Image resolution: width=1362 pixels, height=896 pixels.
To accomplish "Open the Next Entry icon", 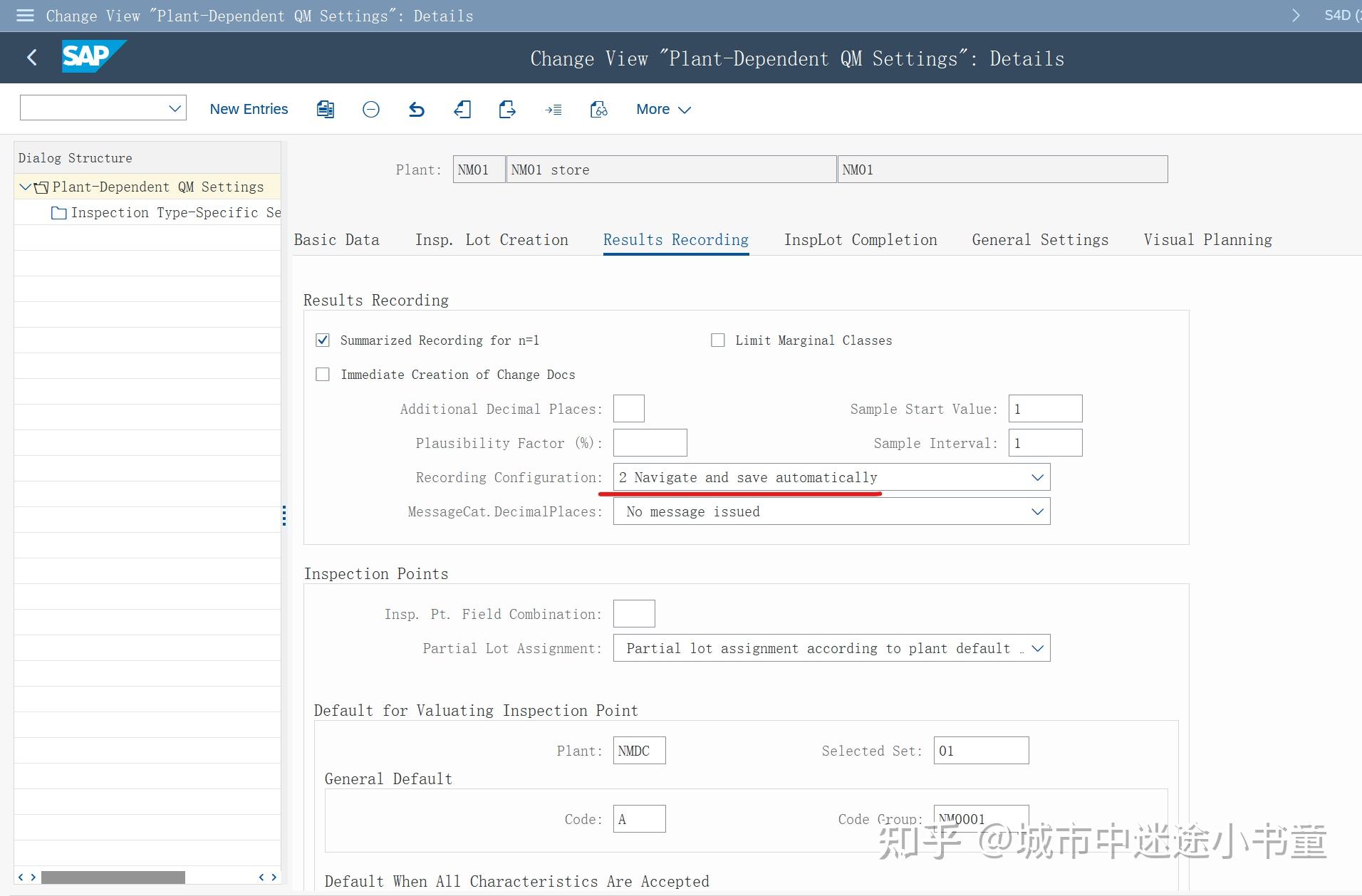I will [507, 109].
